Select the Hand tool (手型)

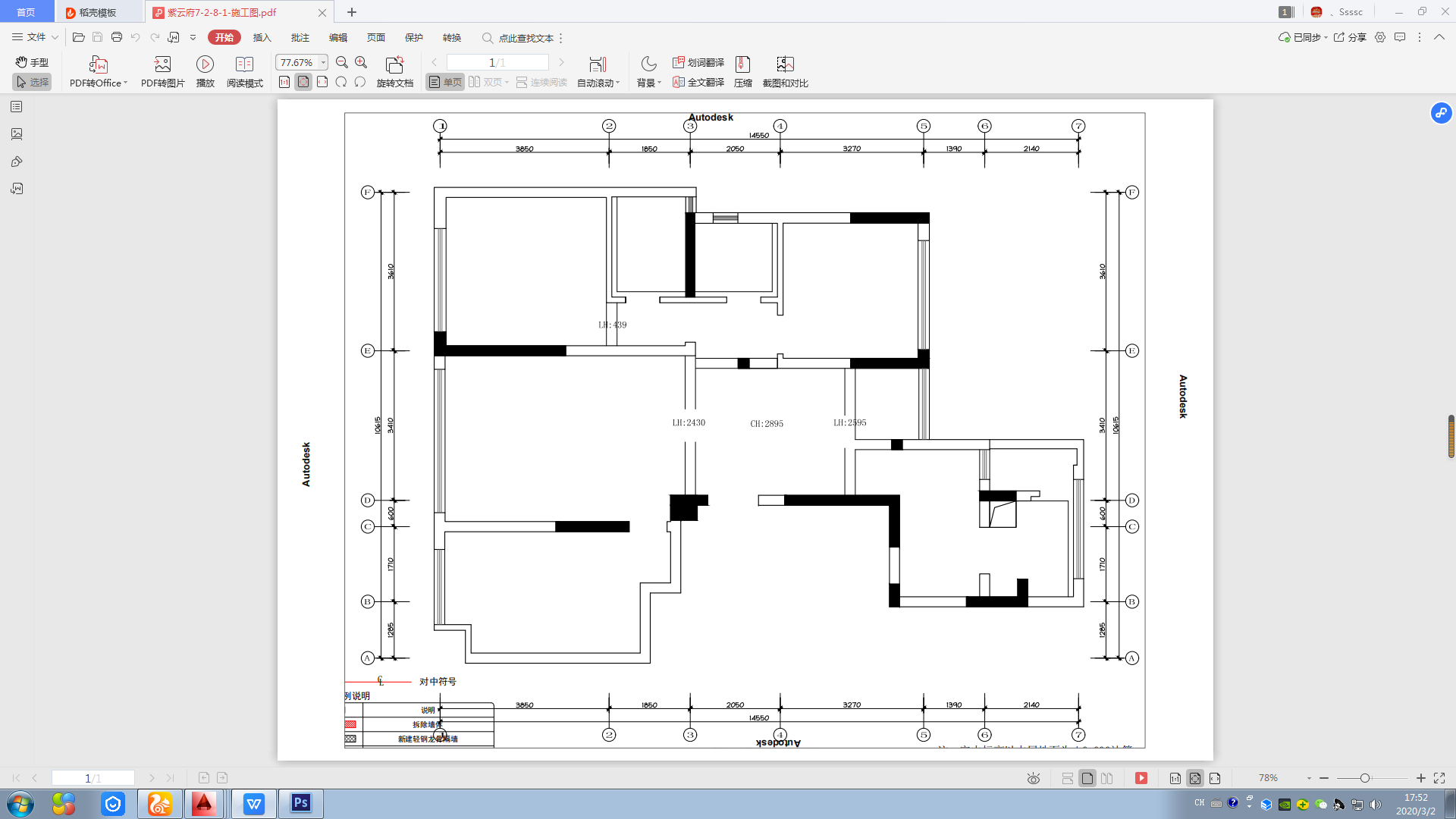click(32, 62)
